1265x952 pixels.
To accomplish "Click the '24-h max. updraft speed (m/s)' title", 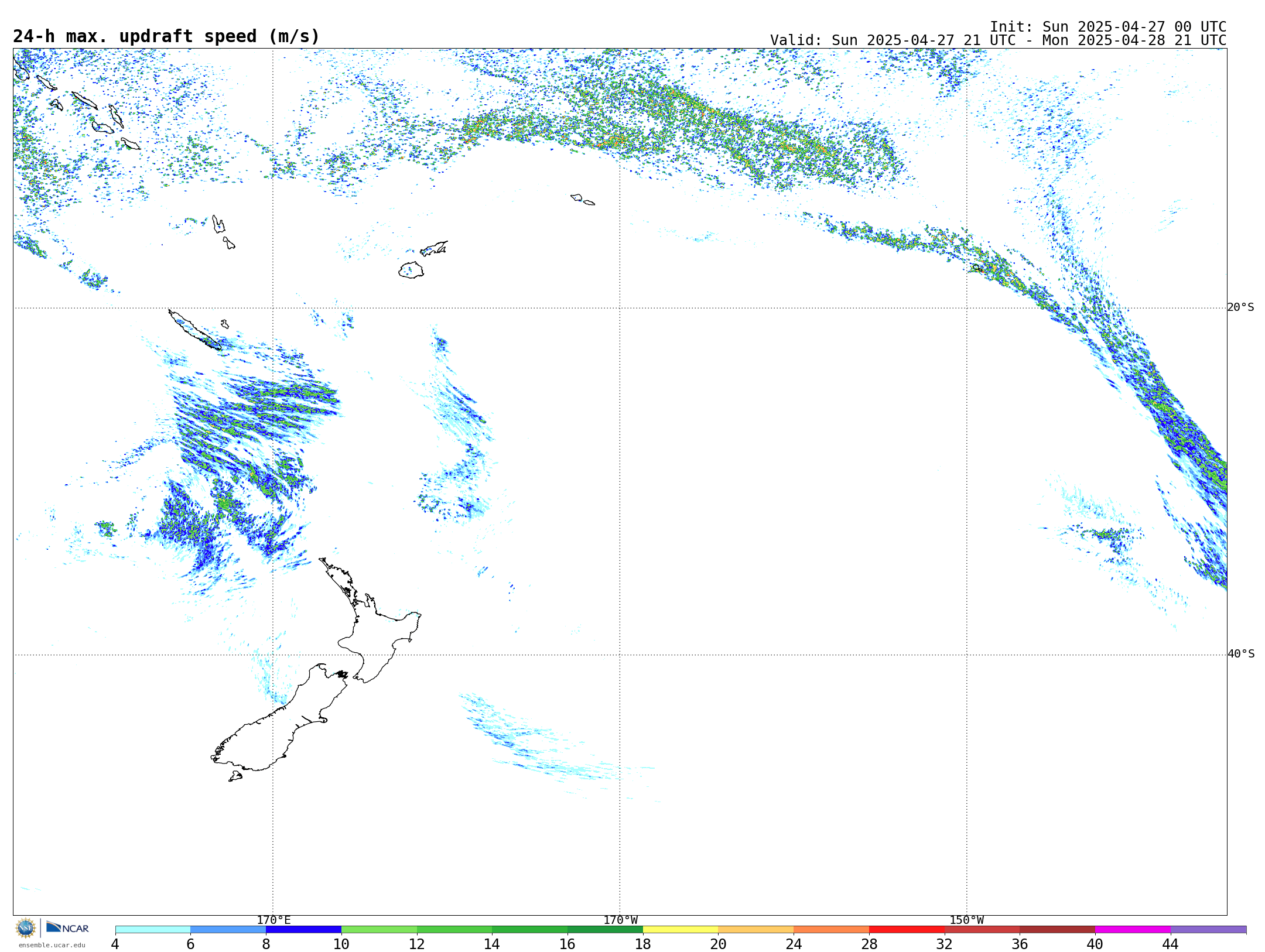I will point(166,36).
